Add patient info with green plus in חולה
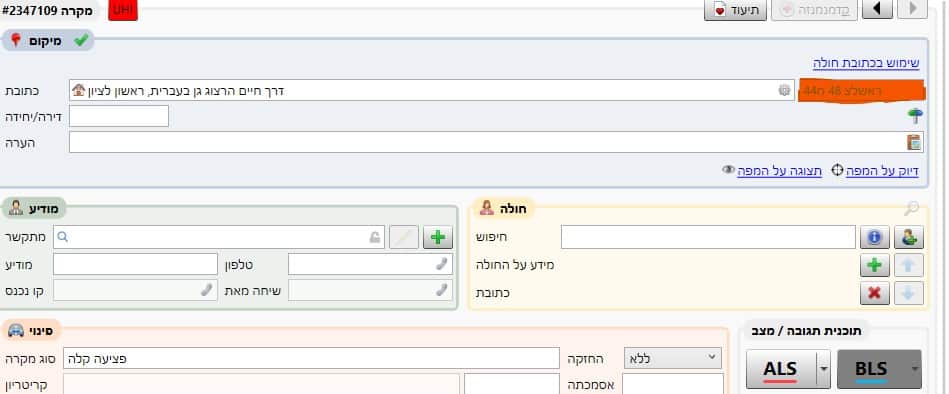Image resolution: width=949 pixels, height=394 pixels. 875,265
